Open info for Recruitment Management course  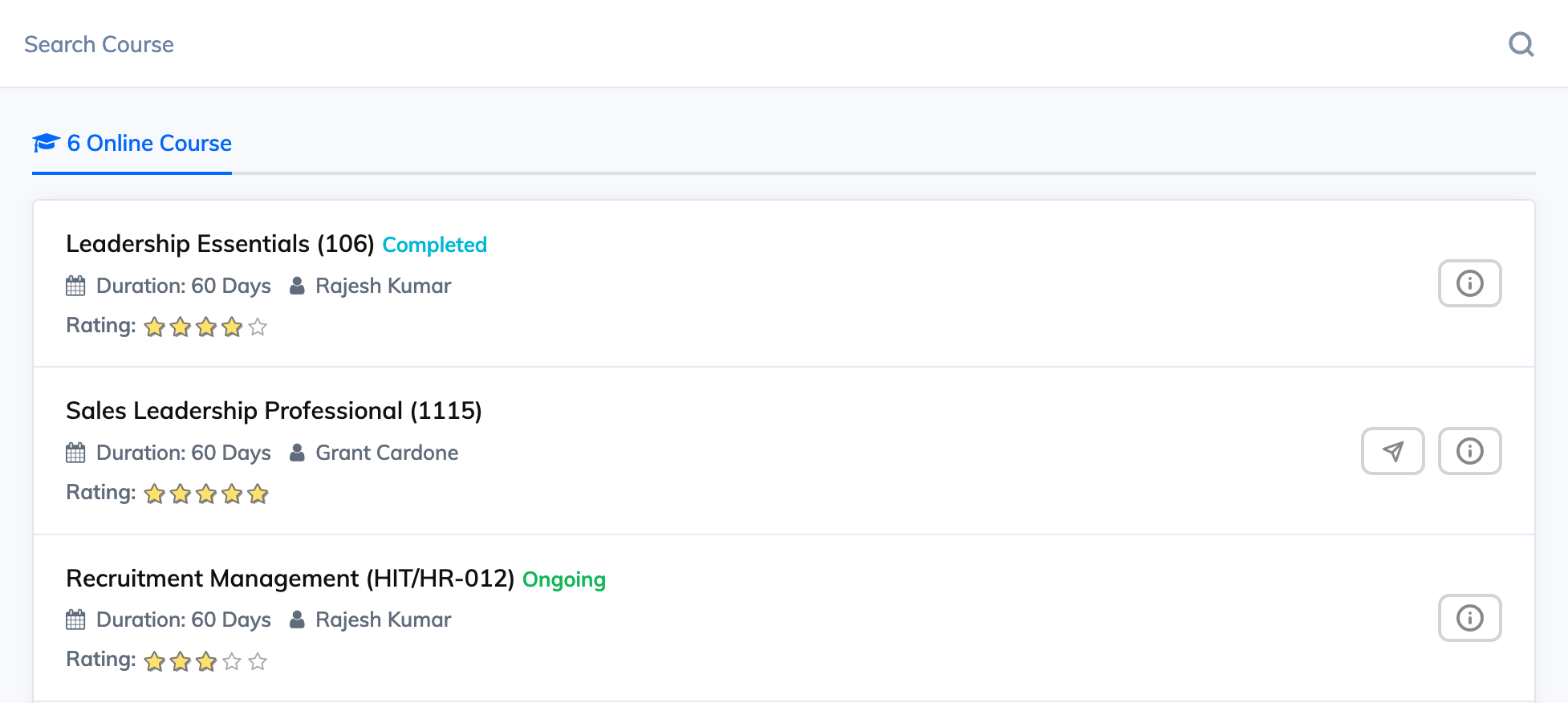coord(1469,618)
